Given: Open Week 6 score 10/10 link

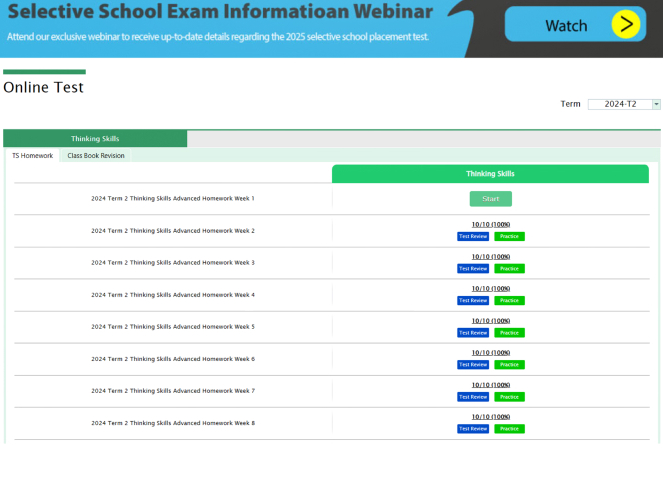Looking at the screenshot, I should [x=490, y=353].
